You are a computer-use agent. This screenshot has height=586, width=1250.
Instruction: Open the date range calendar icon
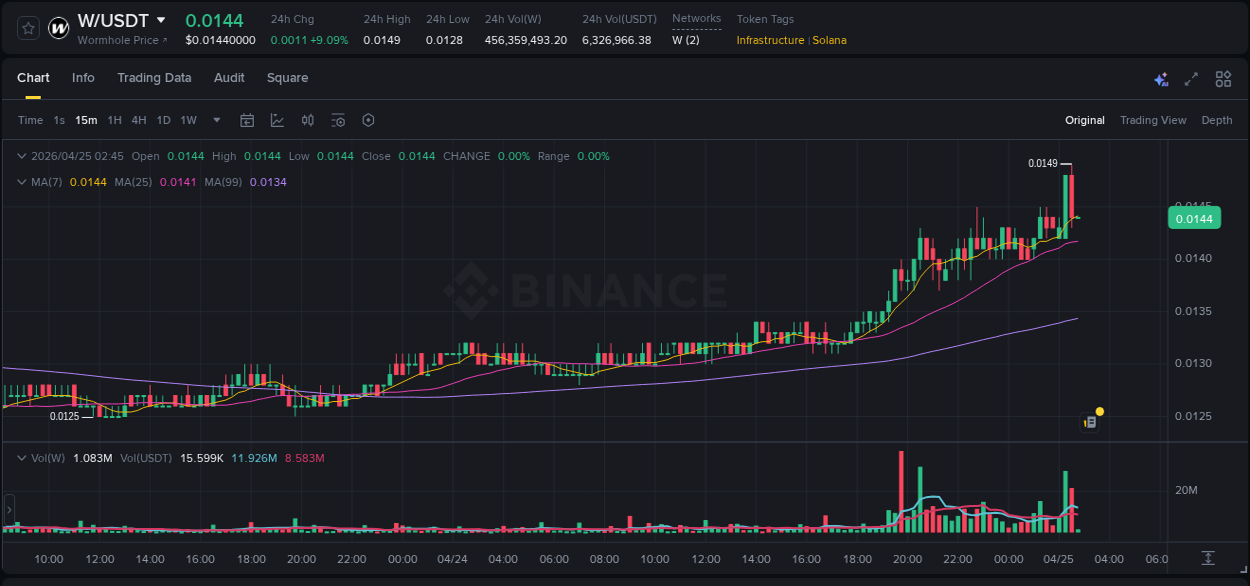coord(247,119)
